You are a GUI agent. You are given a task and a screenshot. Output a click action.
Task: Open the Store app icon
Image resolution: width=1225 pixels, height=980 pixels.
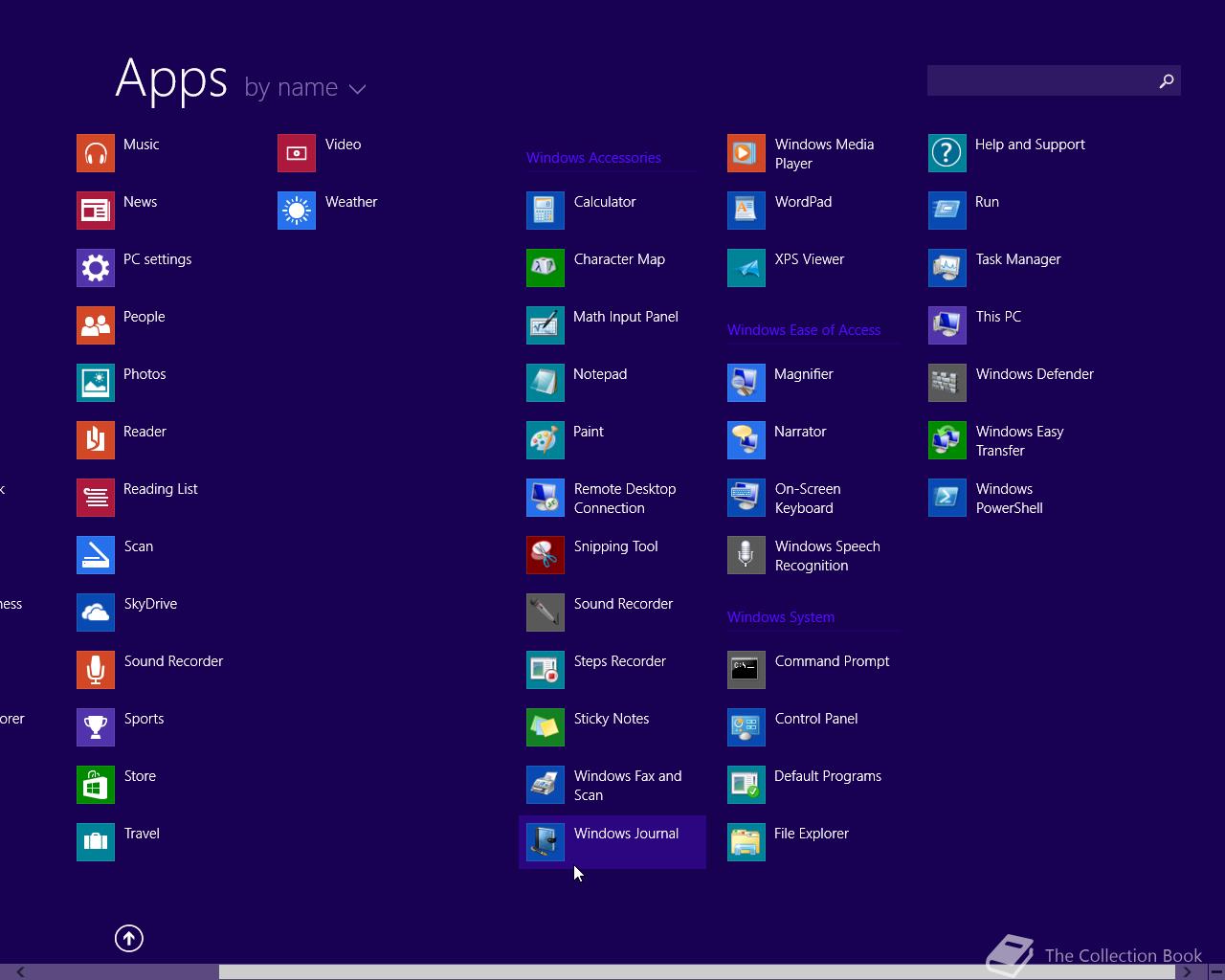[96, 785]
